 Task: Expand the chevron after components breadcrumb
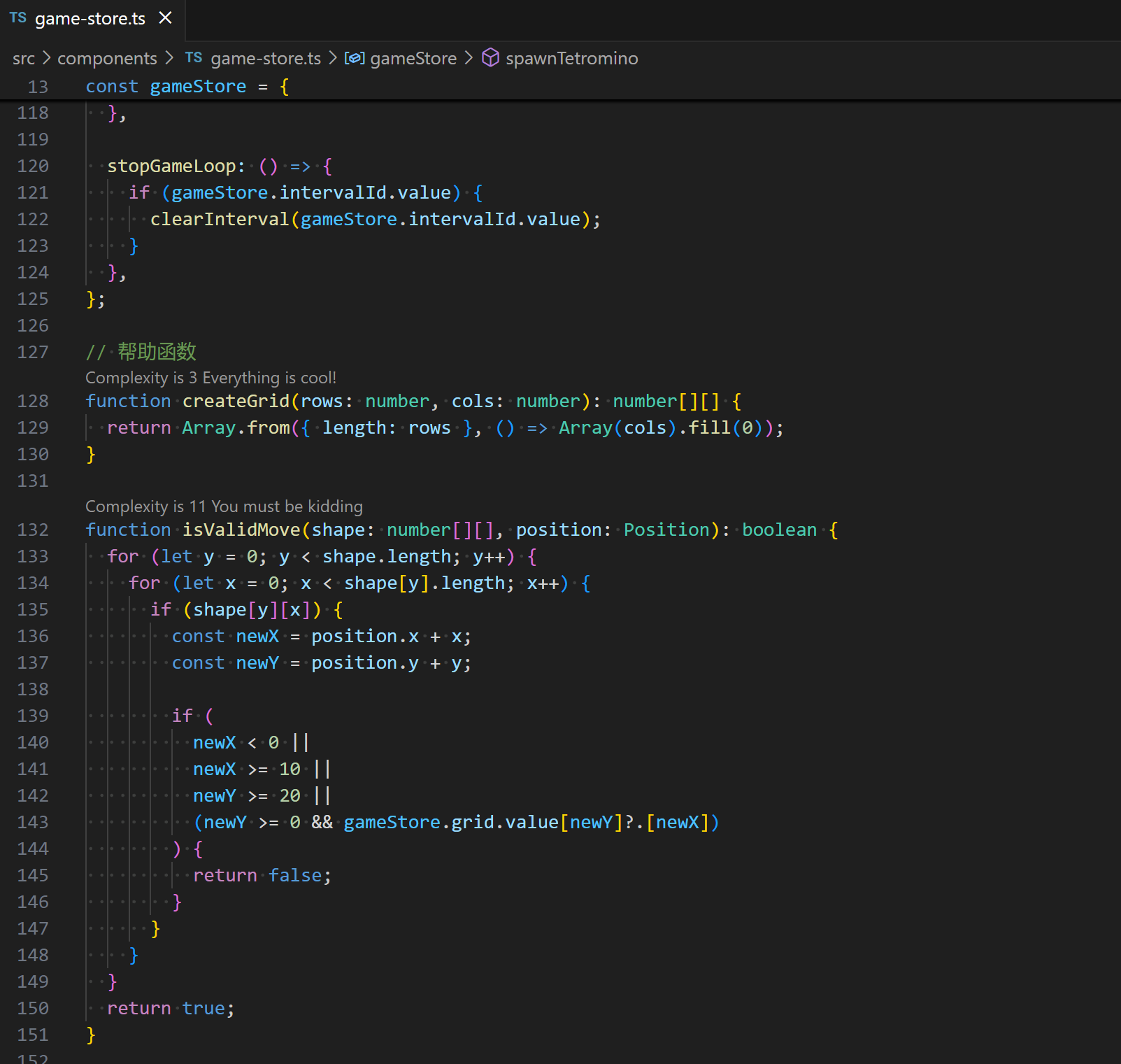pos(169,57)
